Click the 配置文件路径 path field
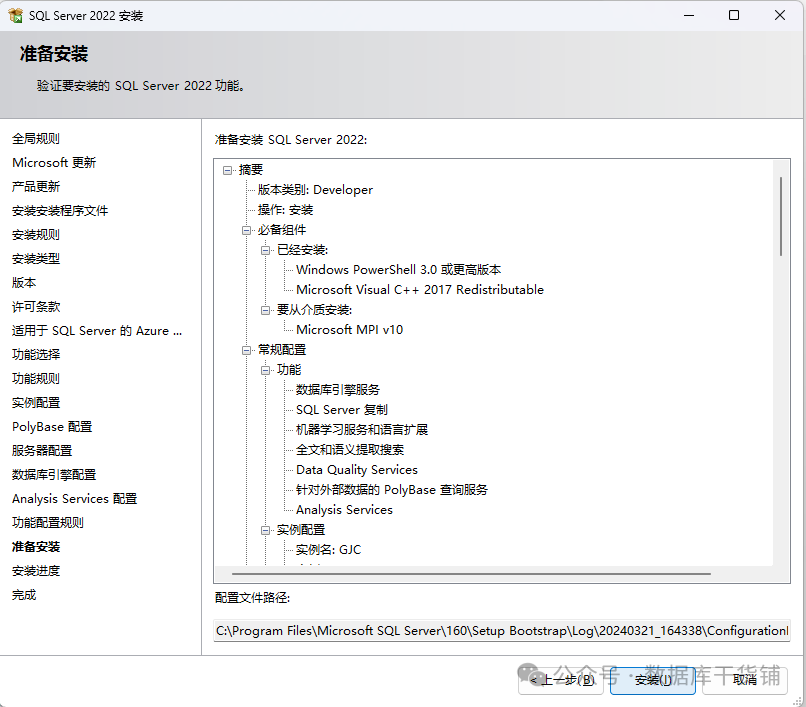 point(502,631)
